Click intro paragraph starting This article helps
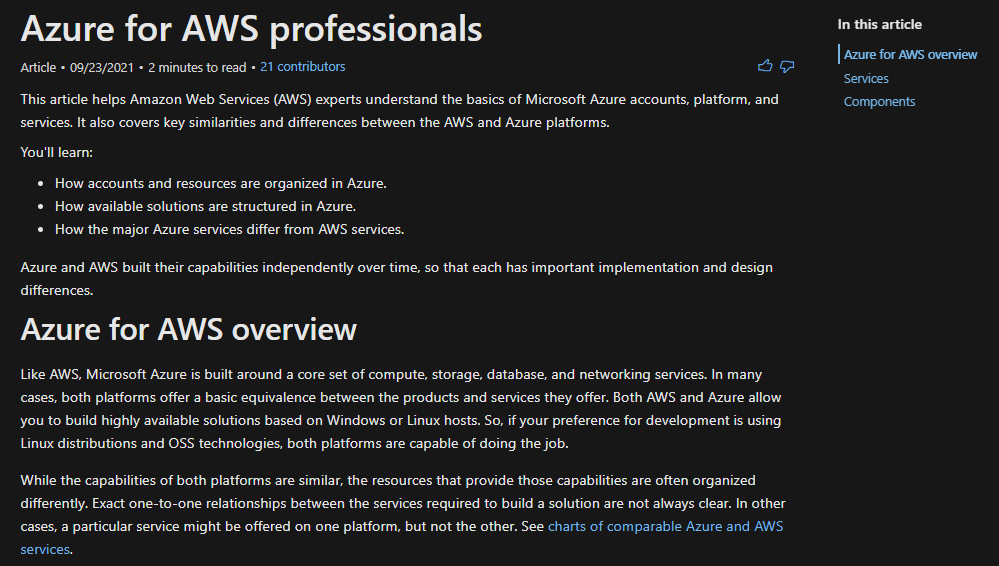999x566 pixels. (399, 110)
